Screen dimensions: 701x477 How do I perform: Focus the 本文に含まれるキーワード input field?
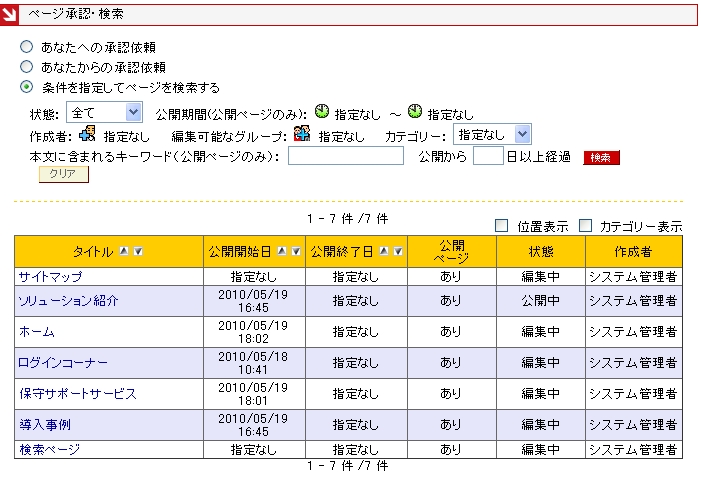click(x=346, y=156)
